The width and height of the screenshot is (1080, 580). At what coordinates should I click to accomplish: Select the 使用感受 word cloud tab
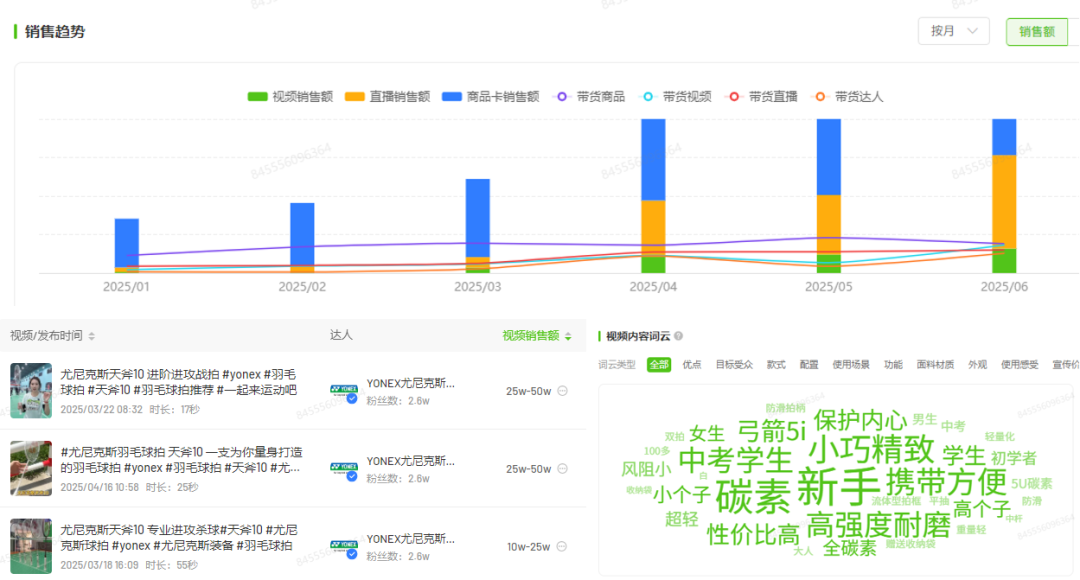tap(1019, 364)
